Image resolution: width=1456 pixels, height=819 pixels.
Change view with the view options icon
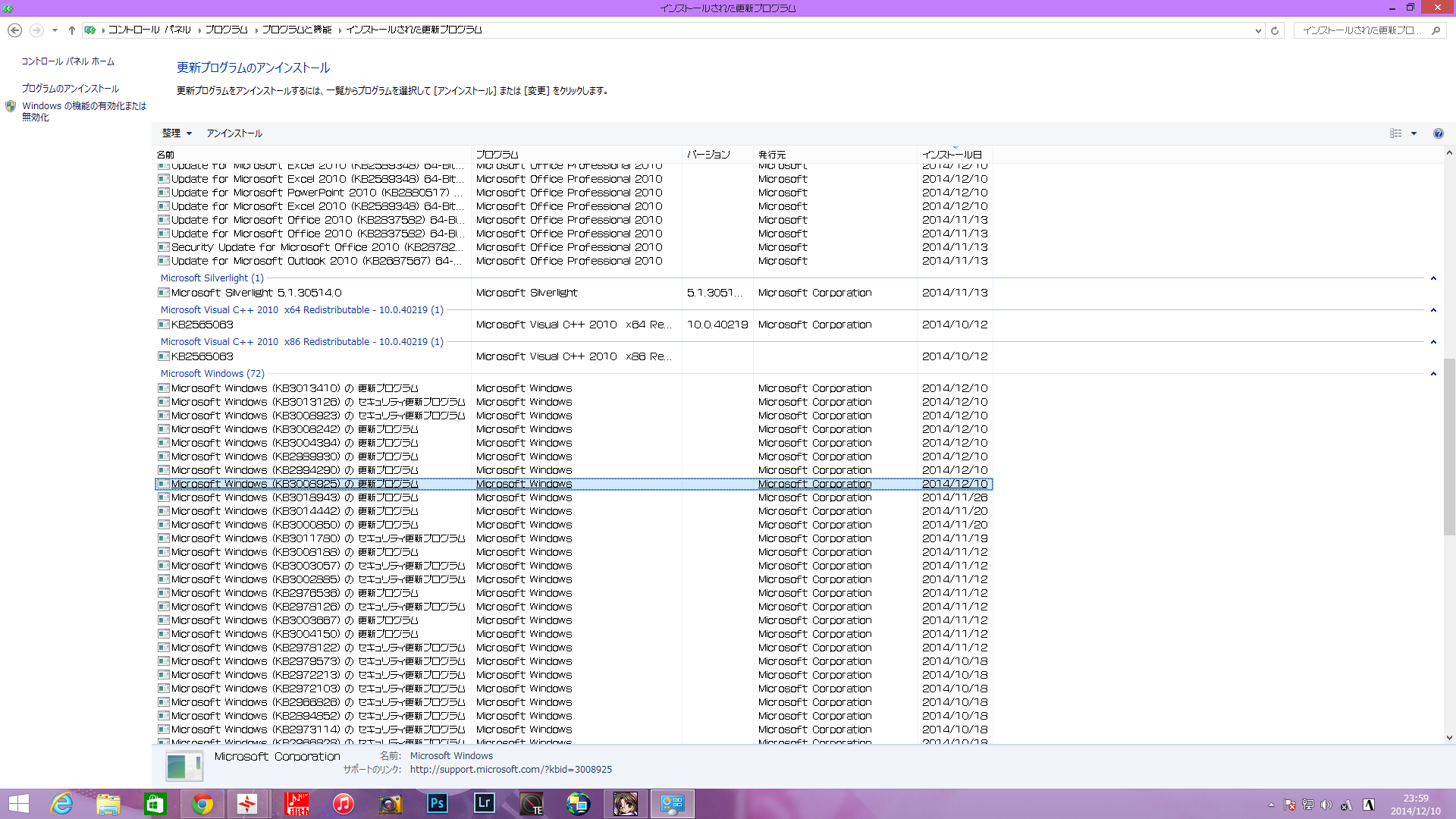pyautogui.click(x=1395, y=133)
